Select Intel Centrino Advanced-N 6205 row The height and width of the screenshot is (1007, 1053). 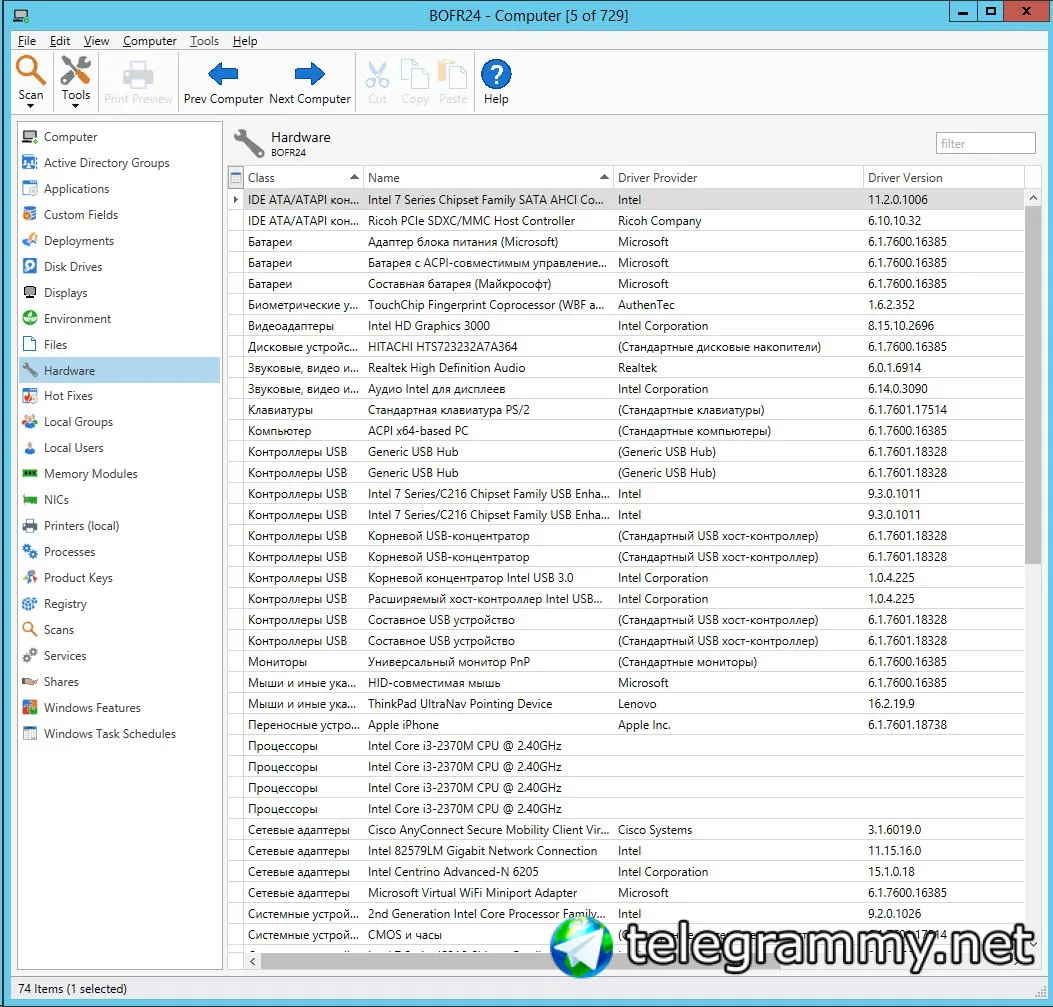pos(626,872)
